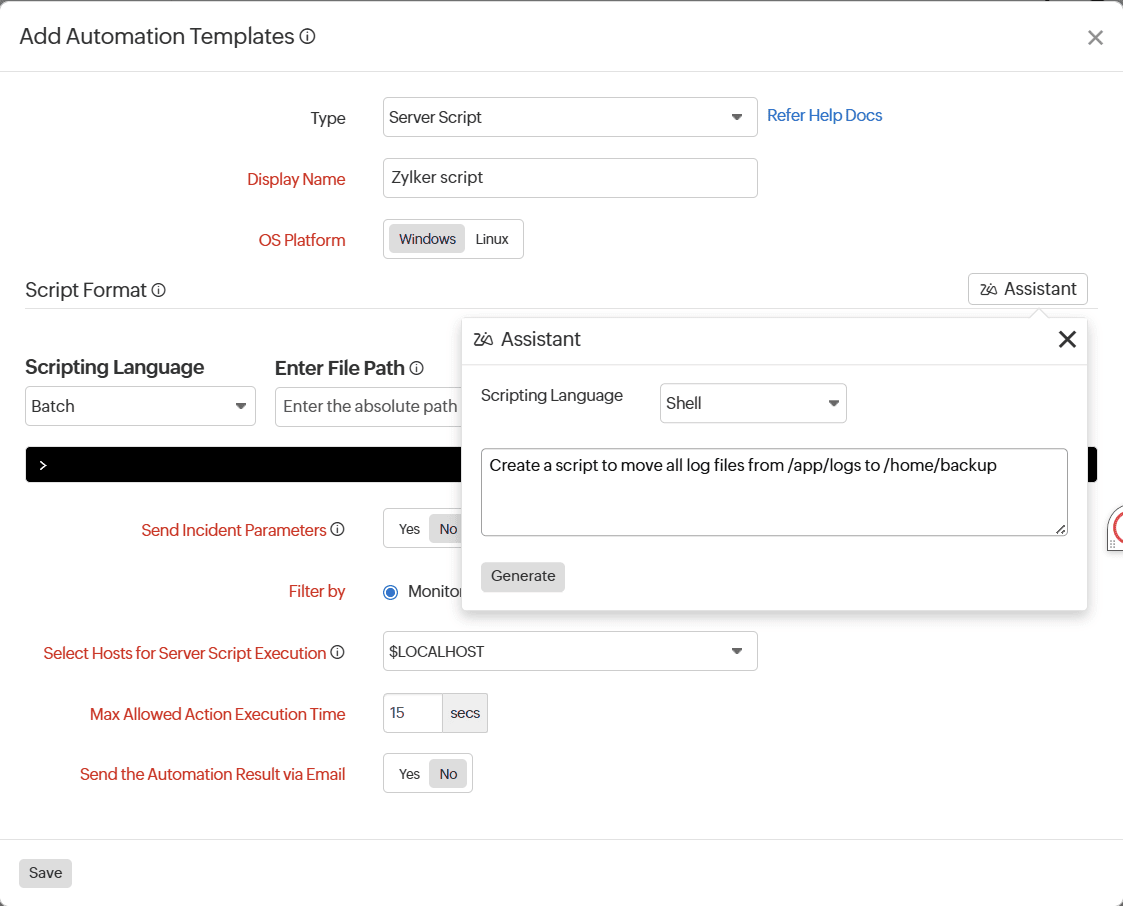
Task: Select the Monitor radio button in Filter by
Action: [391, 592]
